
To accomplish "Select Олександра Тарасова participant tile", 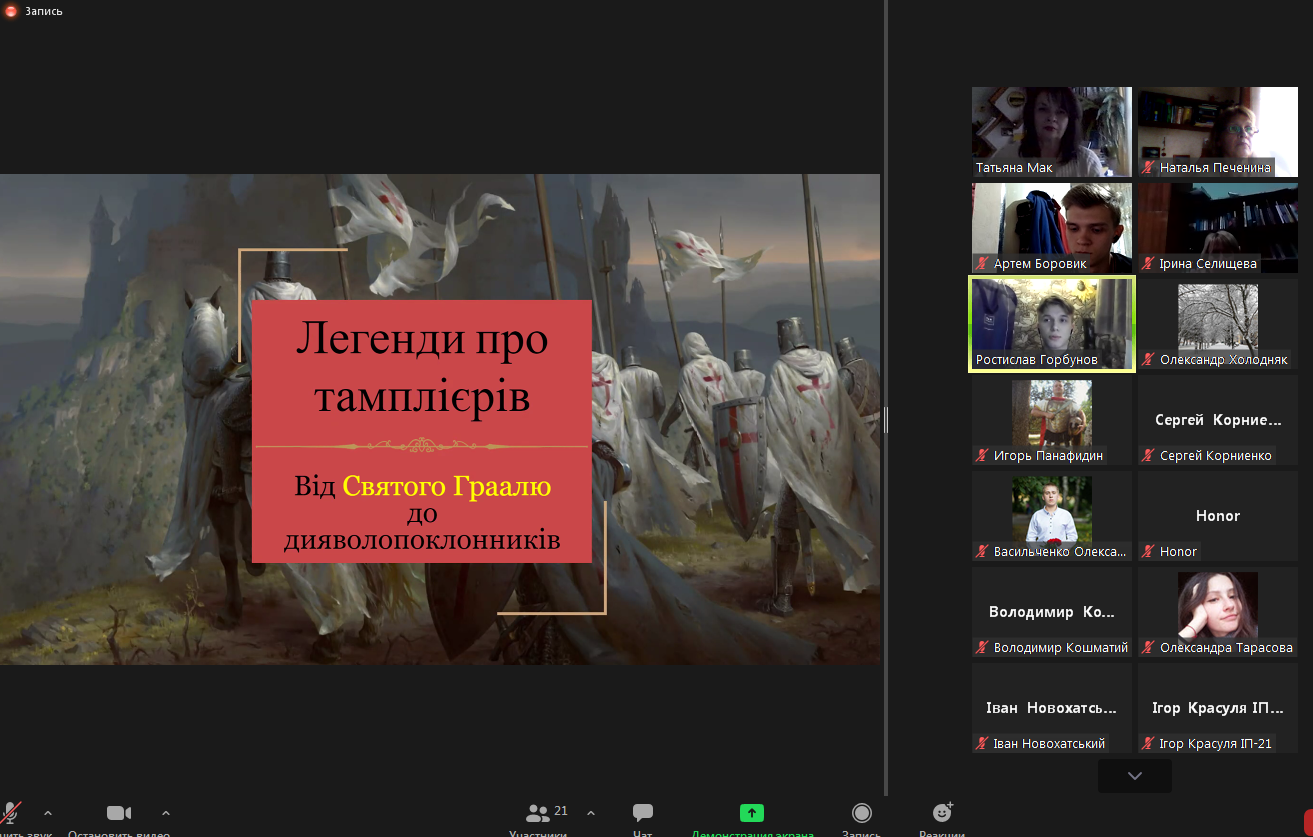I will point(1218,612).
